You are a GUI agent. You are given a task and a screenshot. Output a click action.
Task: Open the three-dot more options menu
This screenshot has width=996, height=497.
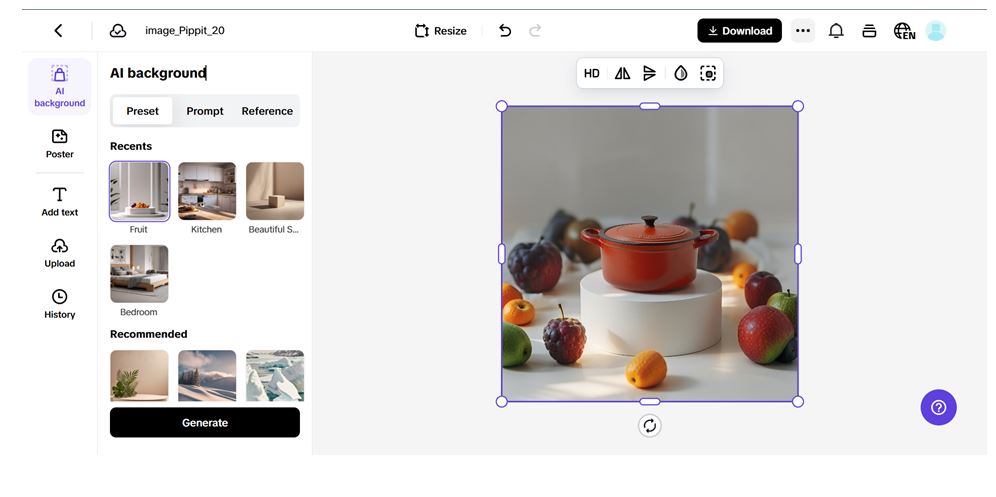click(802, 31)
